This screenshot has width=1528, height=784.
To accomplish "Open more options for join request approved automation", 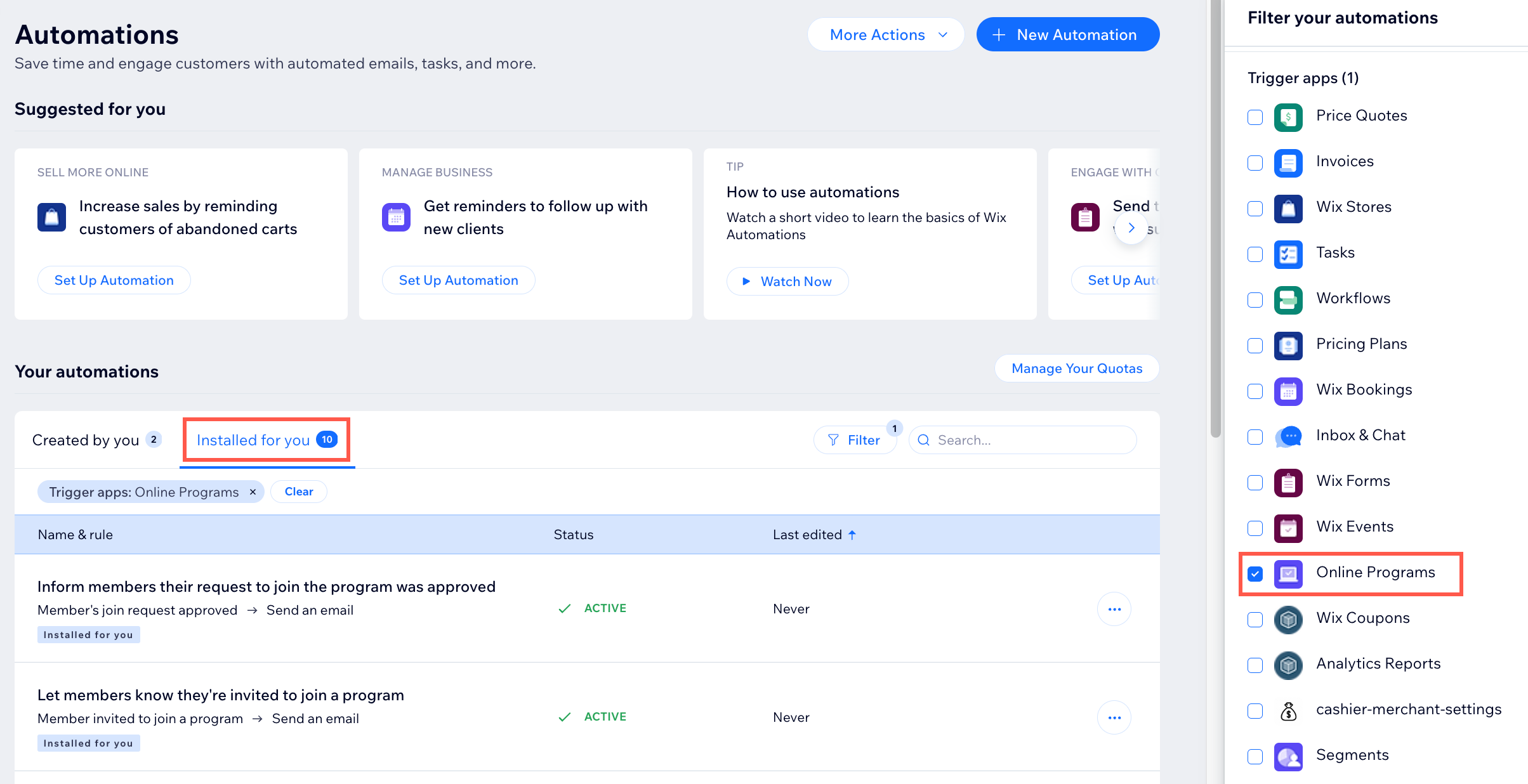I will (1114, 609).
